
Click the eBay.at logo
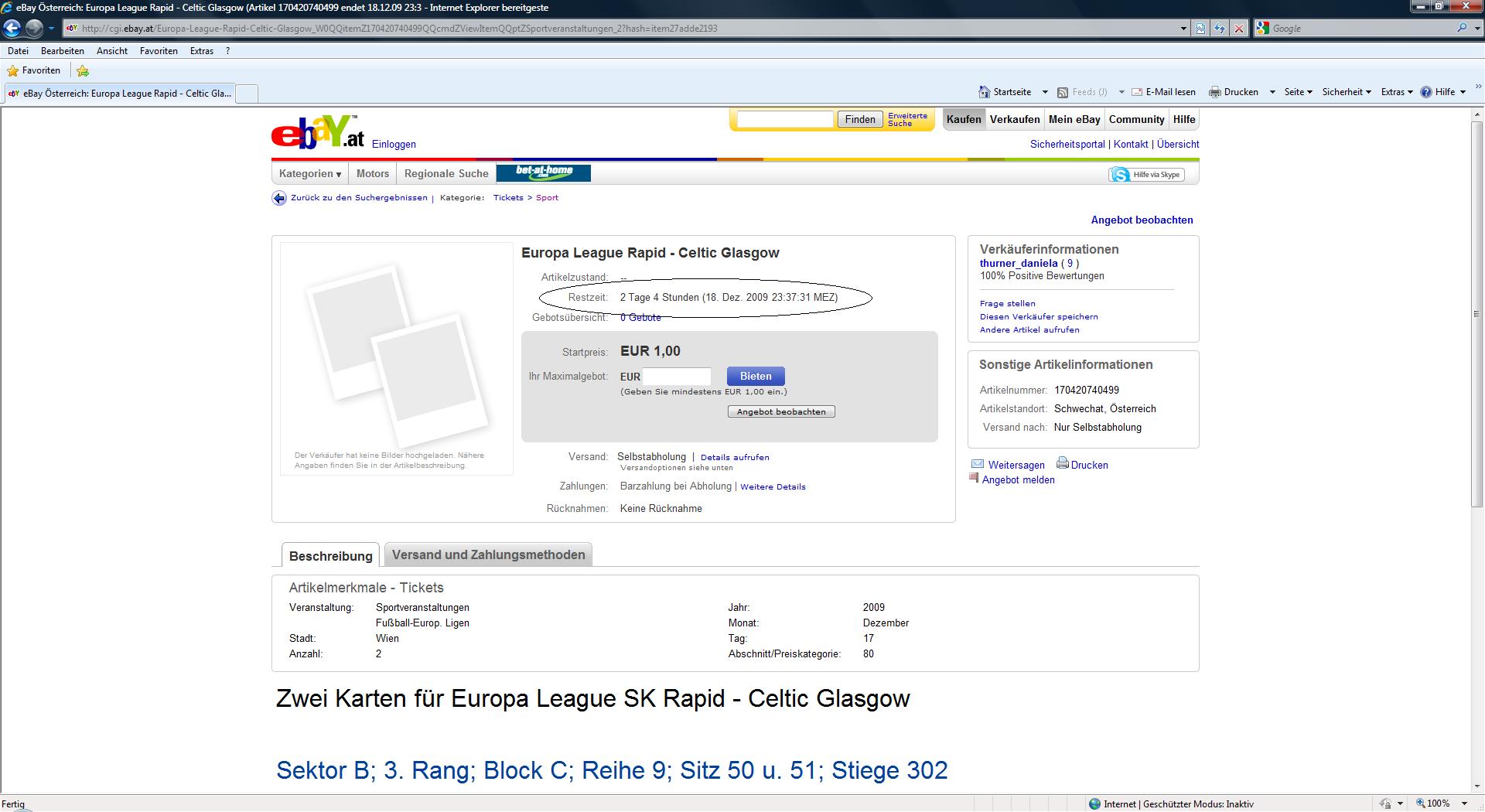[317, 131]
